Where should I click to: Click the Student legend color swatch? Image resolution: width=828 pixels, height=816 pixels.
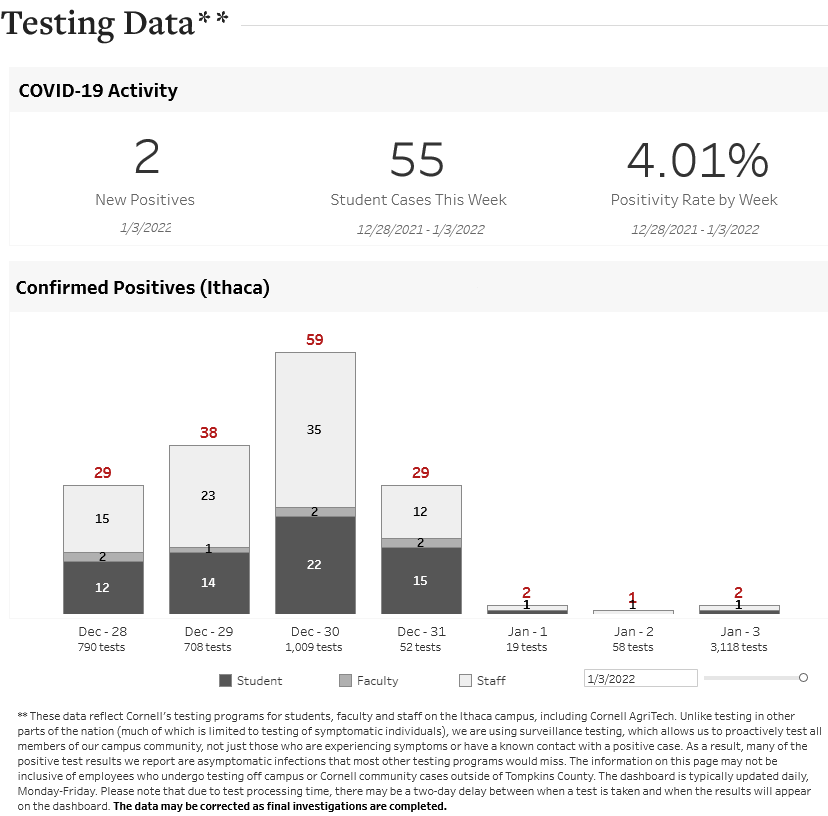coord(225,681)
